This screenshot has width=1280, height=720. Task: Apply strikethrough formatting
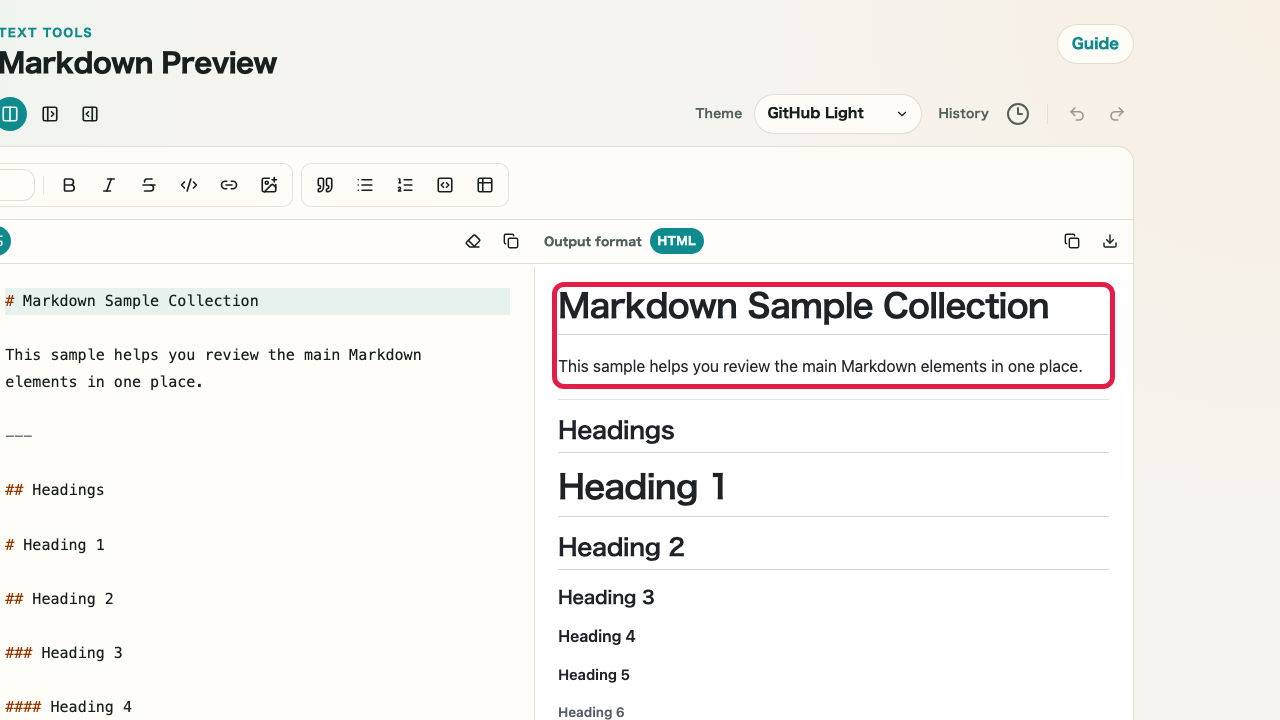pos(149,185)
